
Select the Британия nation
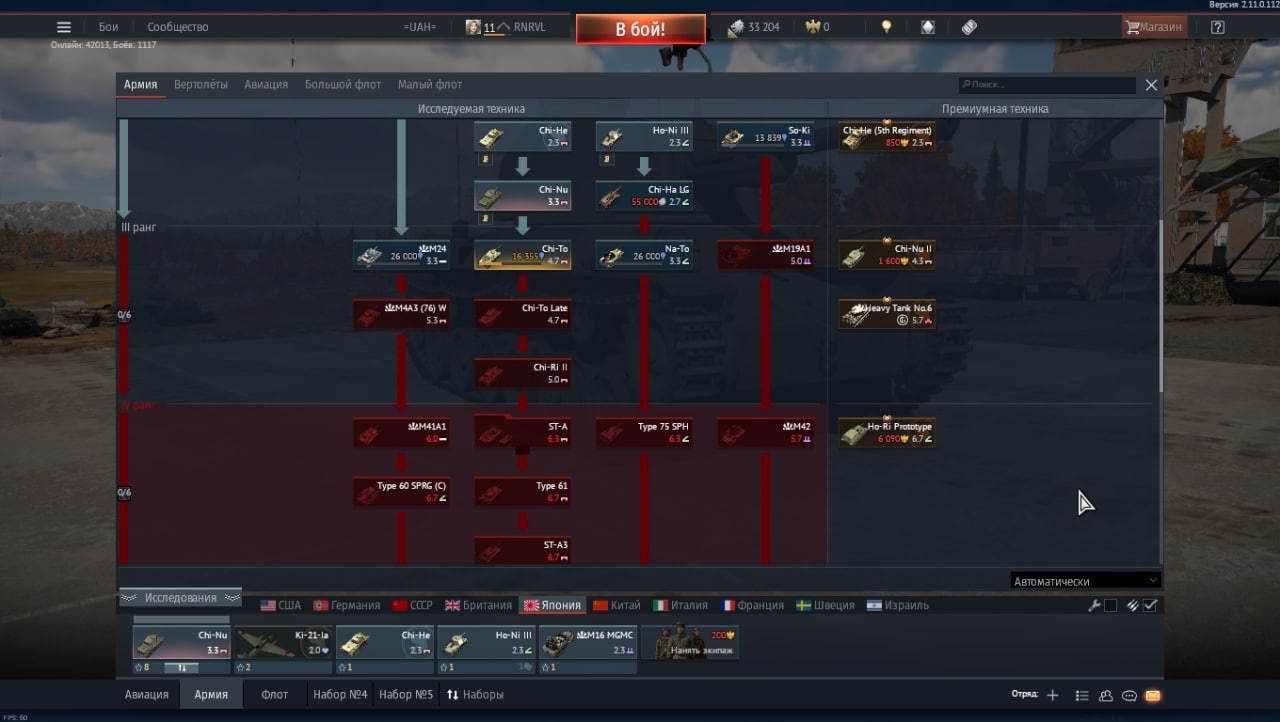477,605
